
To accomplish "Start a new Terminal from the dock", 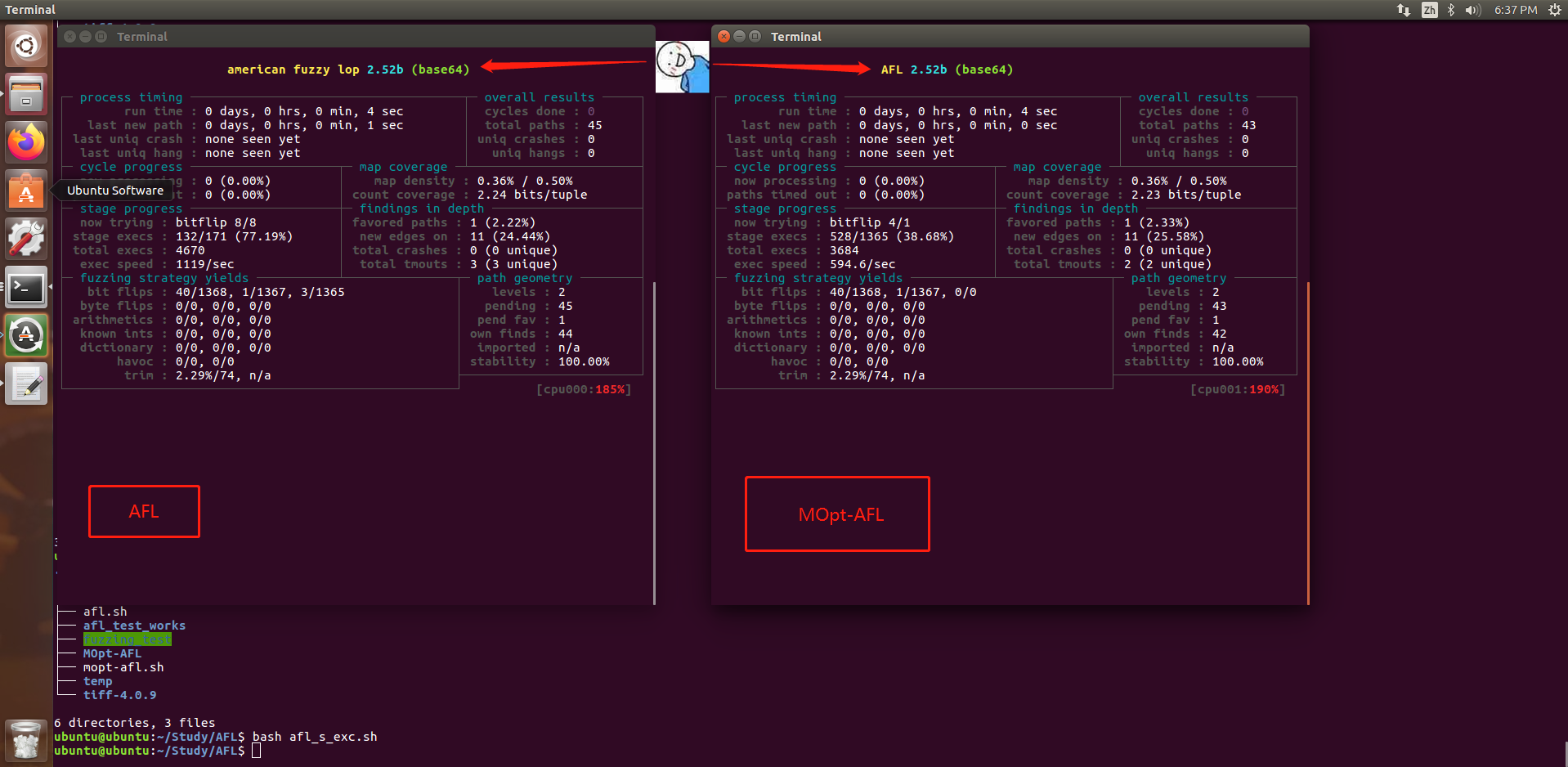I will (x=25, y=288).
